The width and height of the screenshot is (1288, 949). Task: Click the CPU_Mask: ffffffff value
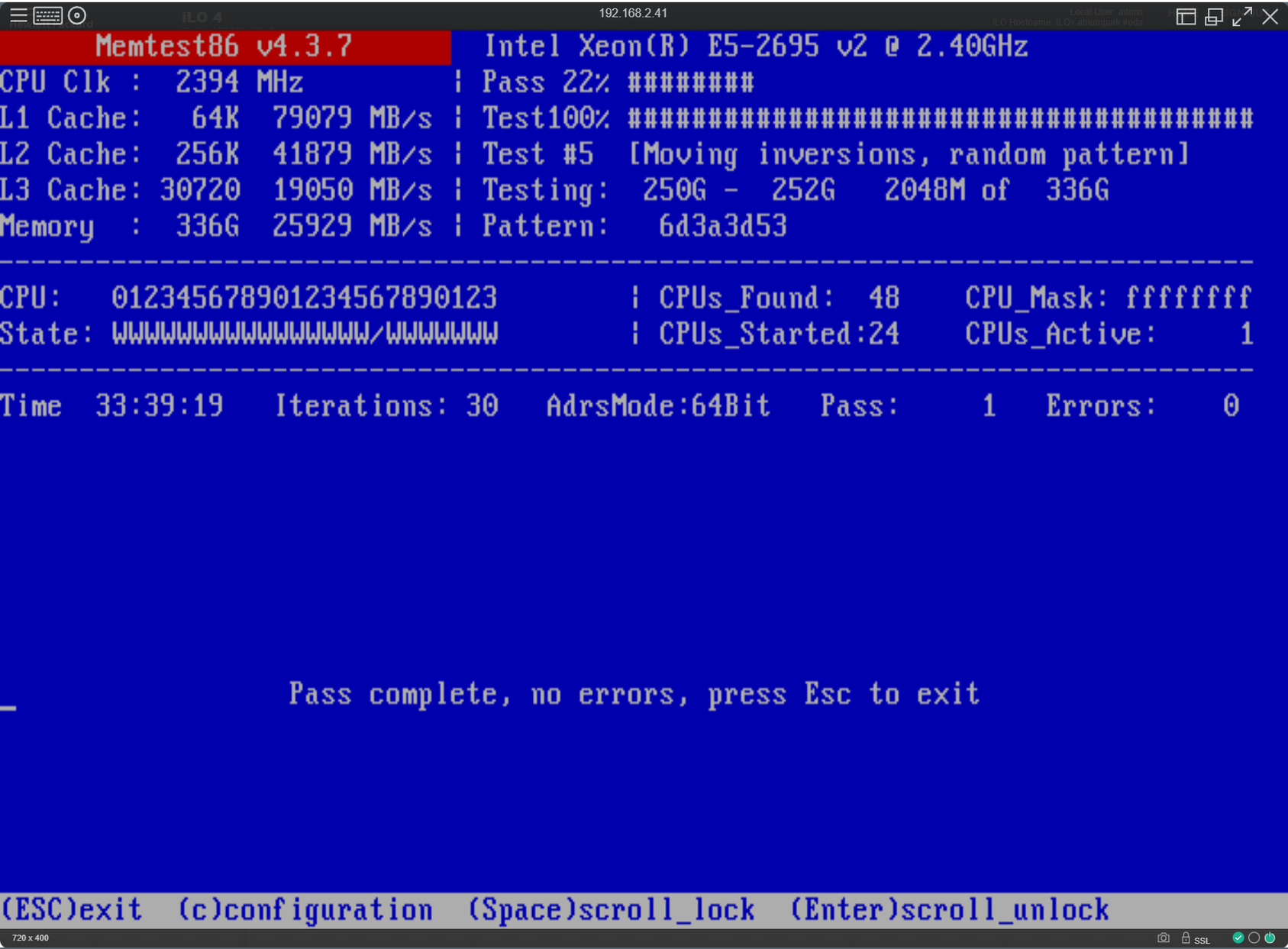(x=1109, y=298)
